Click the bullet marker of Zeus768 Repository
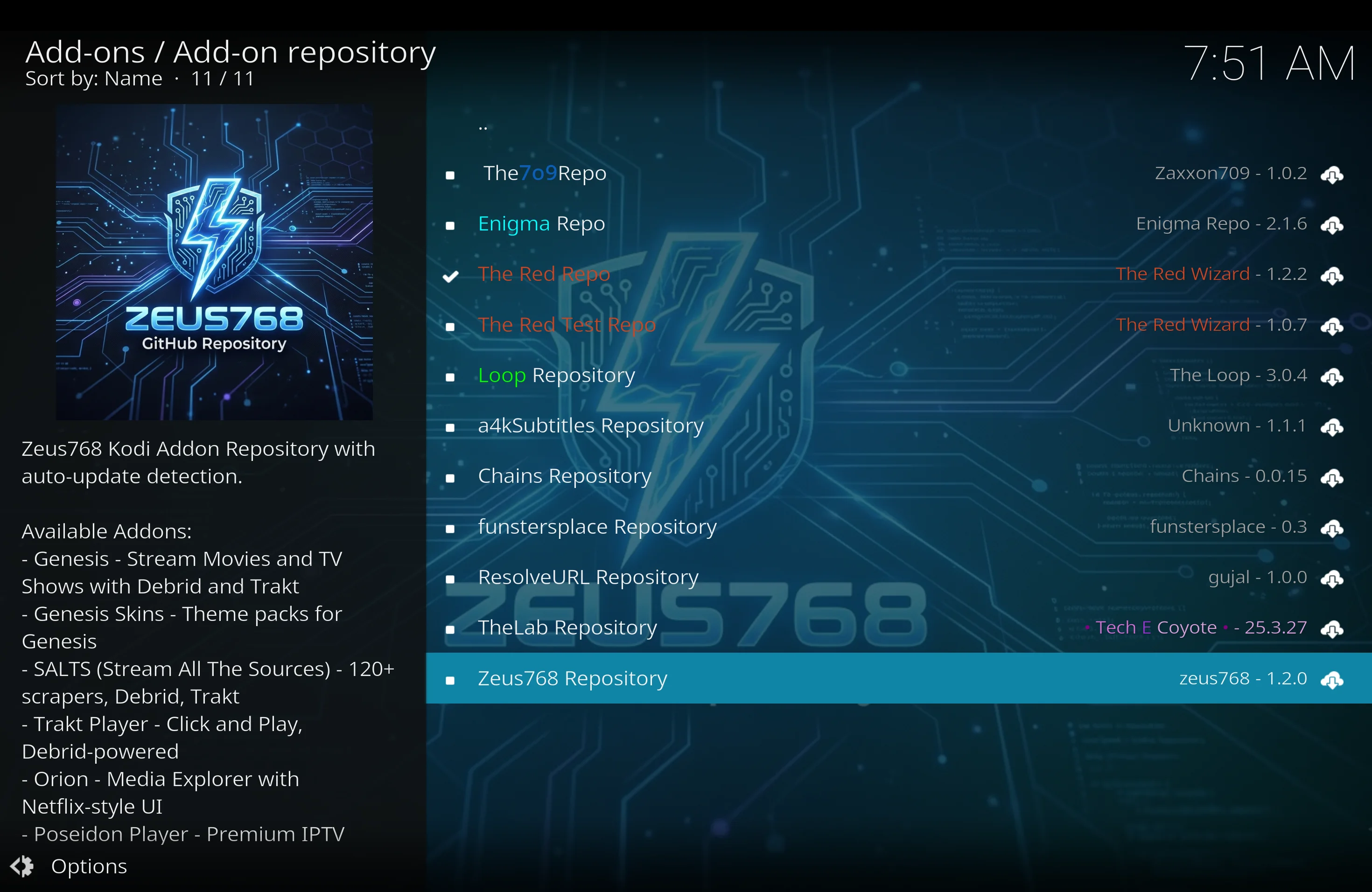 click(x=450, y=681)
